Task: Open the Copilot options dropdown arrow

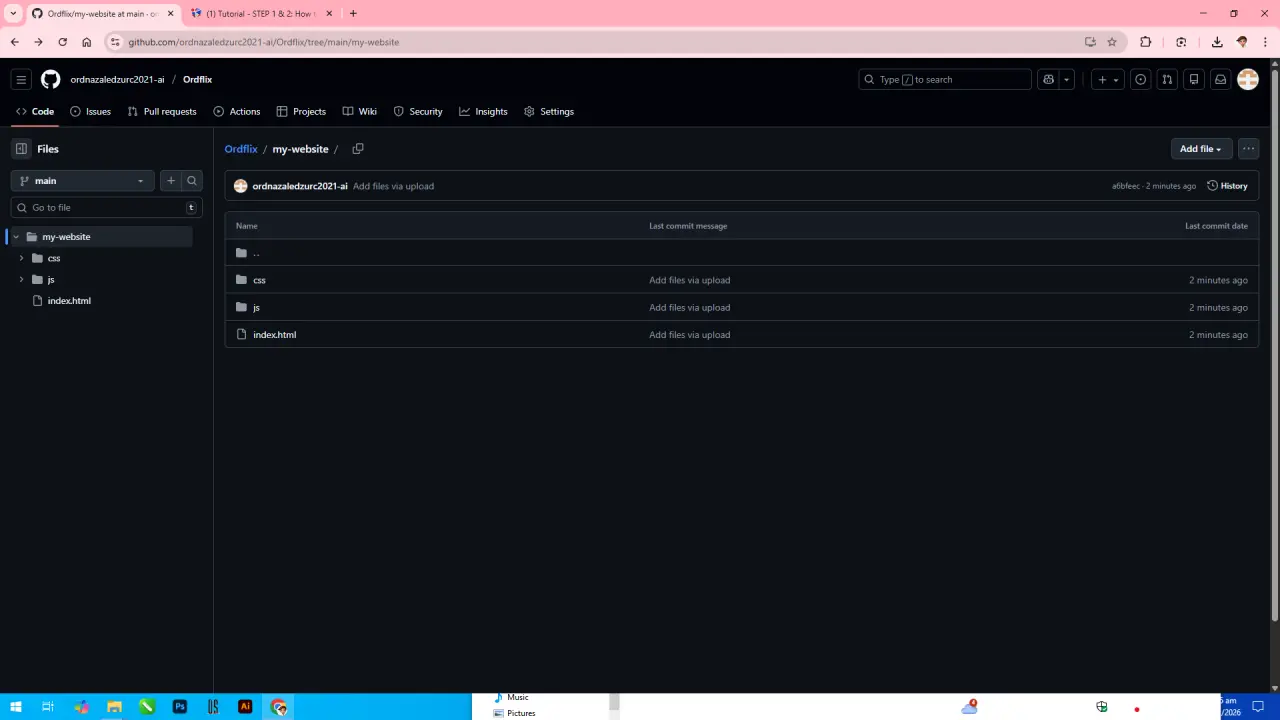Action: 1067,80
